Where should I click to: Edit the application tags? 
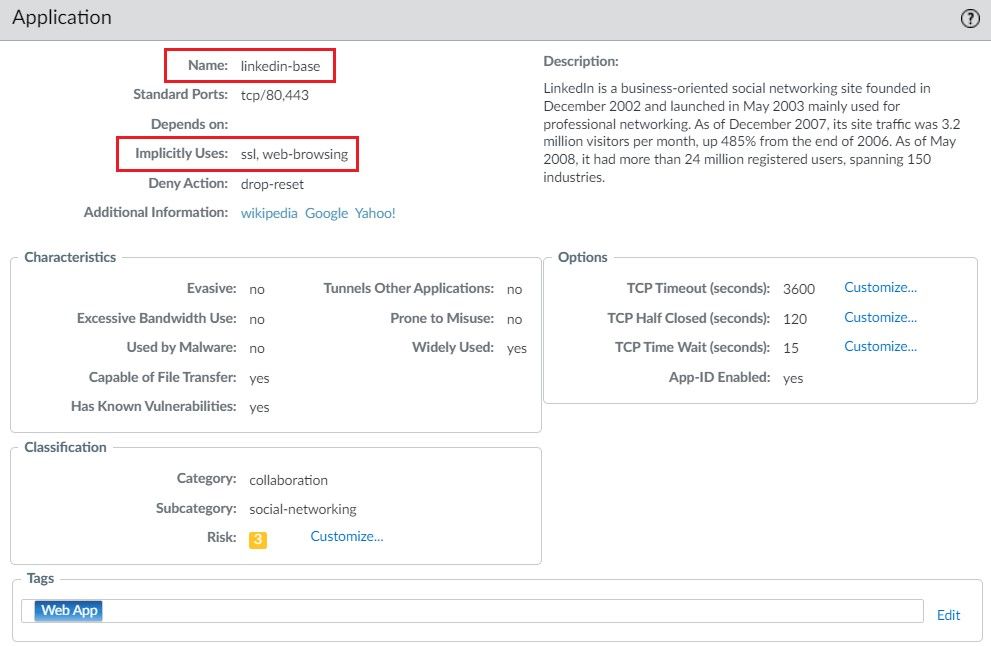click(948, 615)
